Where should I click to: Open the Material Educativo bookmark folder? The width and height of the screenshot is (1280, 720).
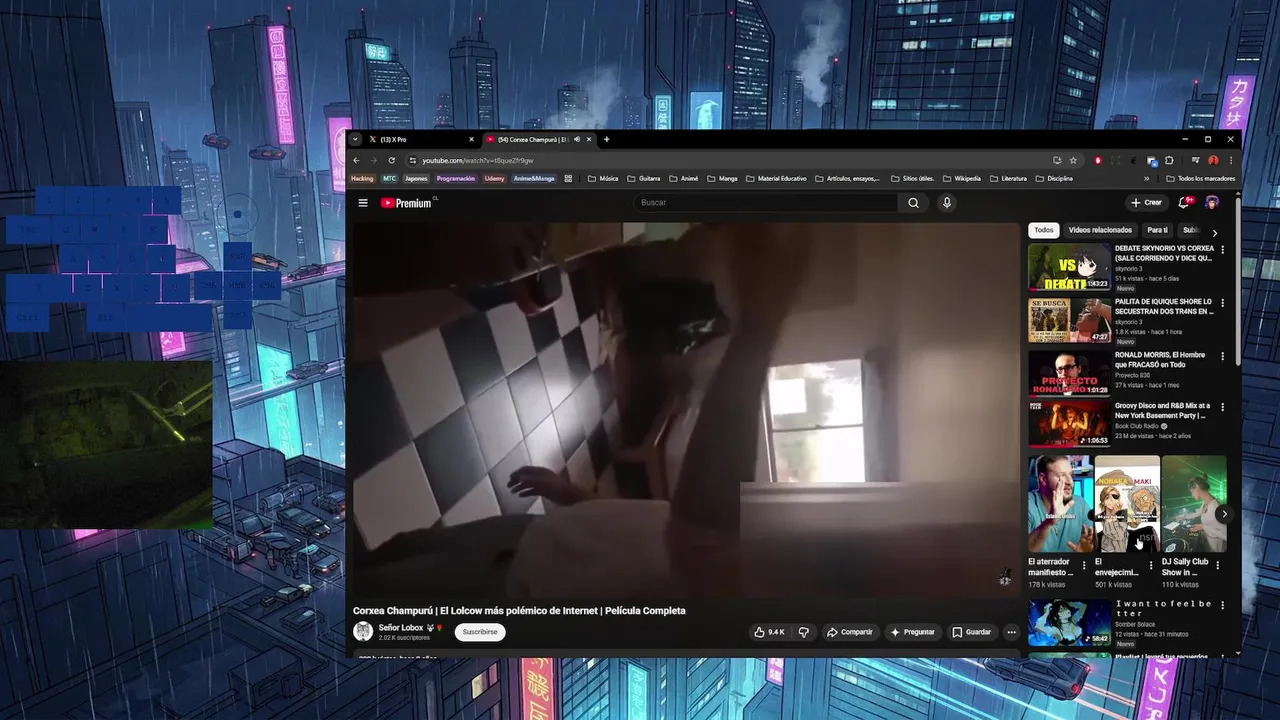point(776,179)
